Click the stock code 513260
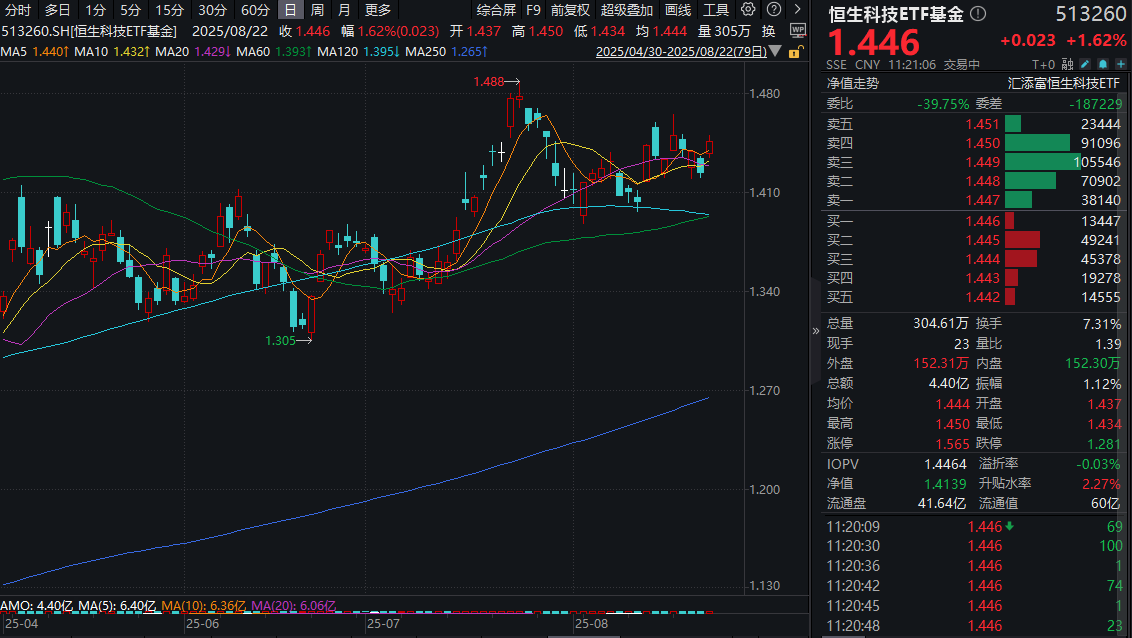 pyautogui.click(x=1090, y=14)
